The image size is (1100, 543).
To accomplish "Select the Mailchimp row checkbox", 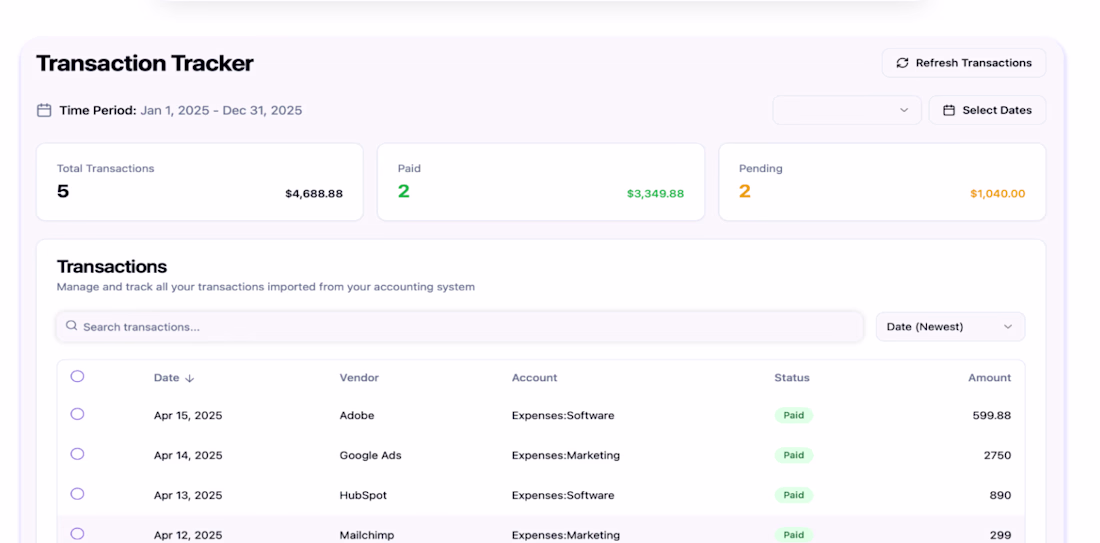I will (x=77, y=534).
